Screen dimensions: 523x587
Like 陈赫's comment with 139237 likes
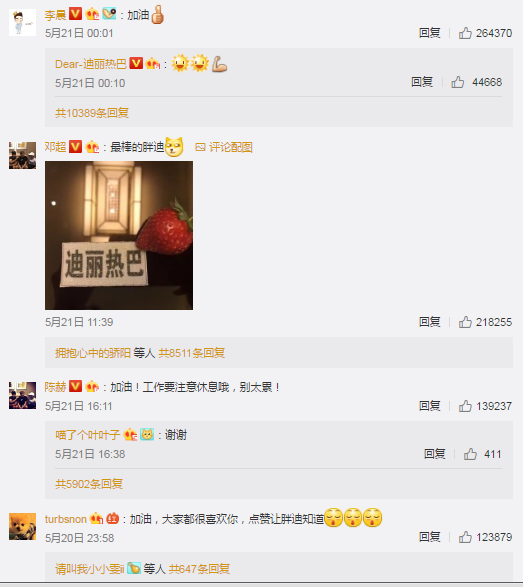465,406
